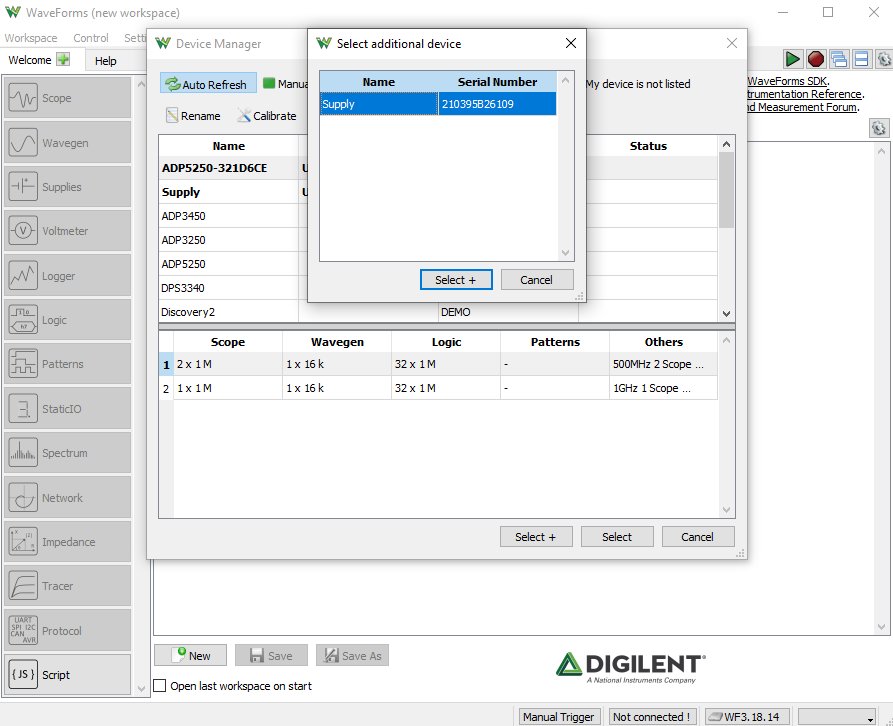Open the Logger instrument
This screenshot has height=726, width=893.
point(67,276)
